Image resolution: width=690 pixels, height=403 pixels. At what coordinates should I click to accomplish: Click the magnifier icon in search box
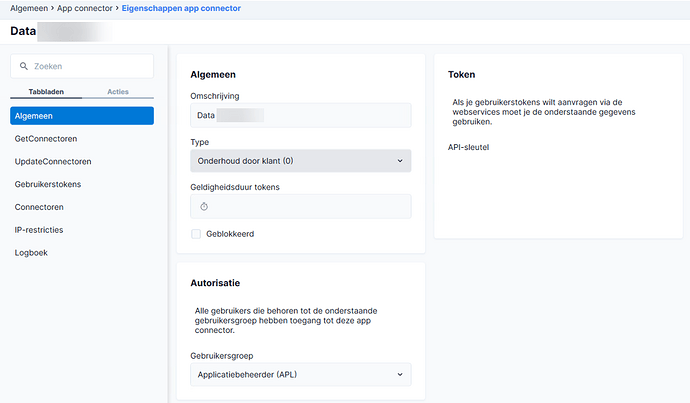click(23, 66)
